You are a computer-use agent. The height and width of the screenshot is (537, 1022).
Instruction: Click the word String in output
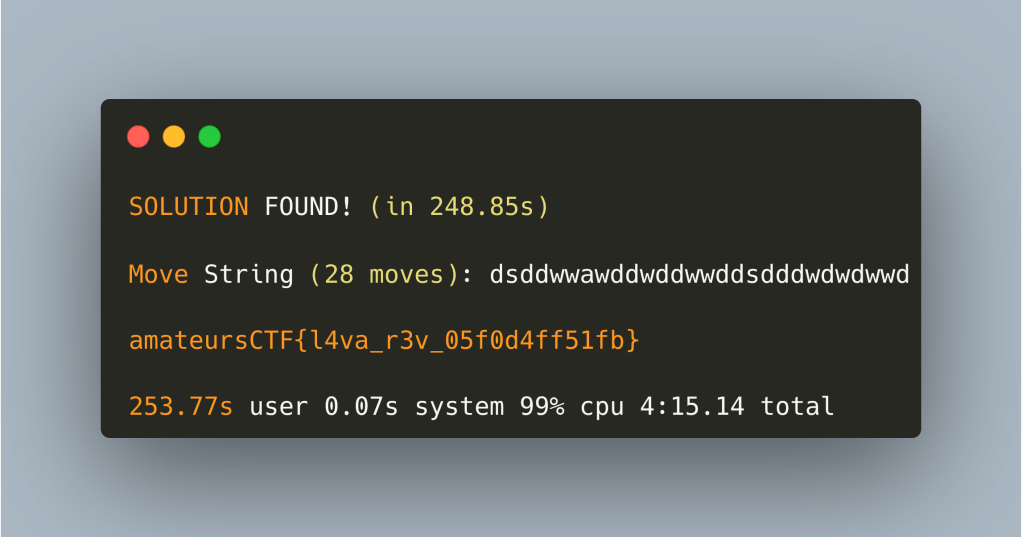tap(249, 274)
